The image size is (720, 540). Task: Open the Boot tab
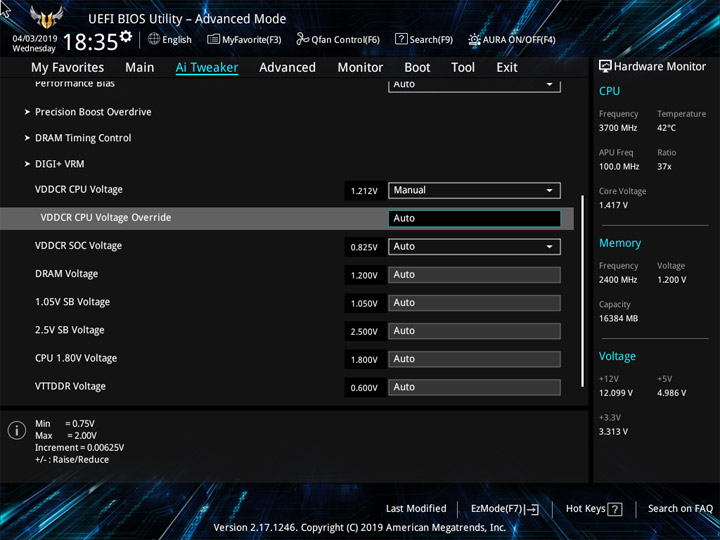click(417, 68)
